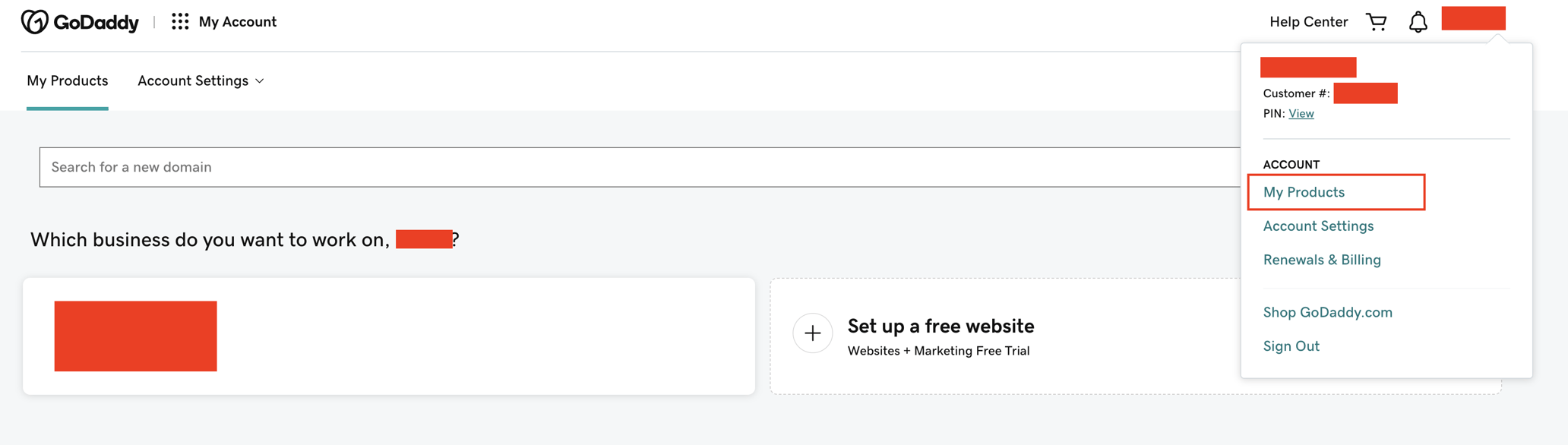Go to Shop GoDaddy.com
The width and height of the screenshot is (1568, 445).
[1328, 312]
